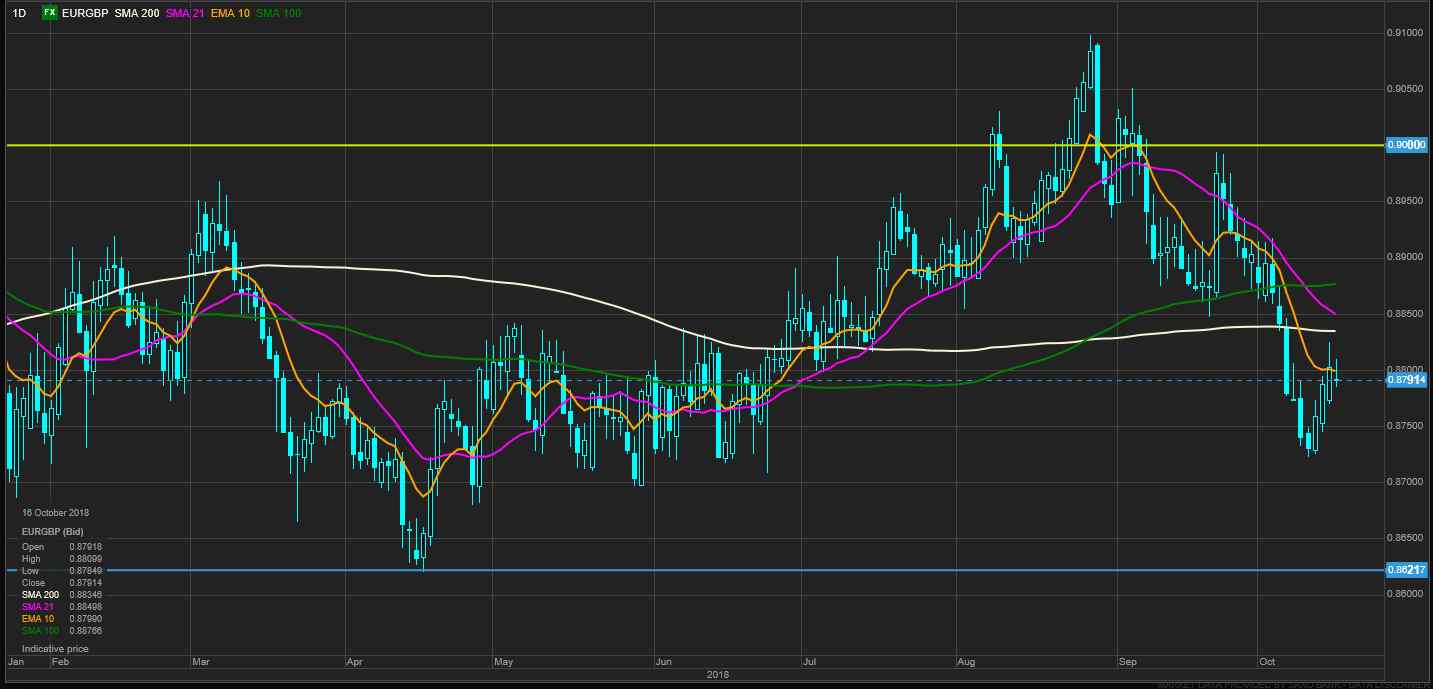Select the magenta SMA 21 header label
Image resolution: width=1433 pixels, height=689 pixels.
[x=187, y=13]
